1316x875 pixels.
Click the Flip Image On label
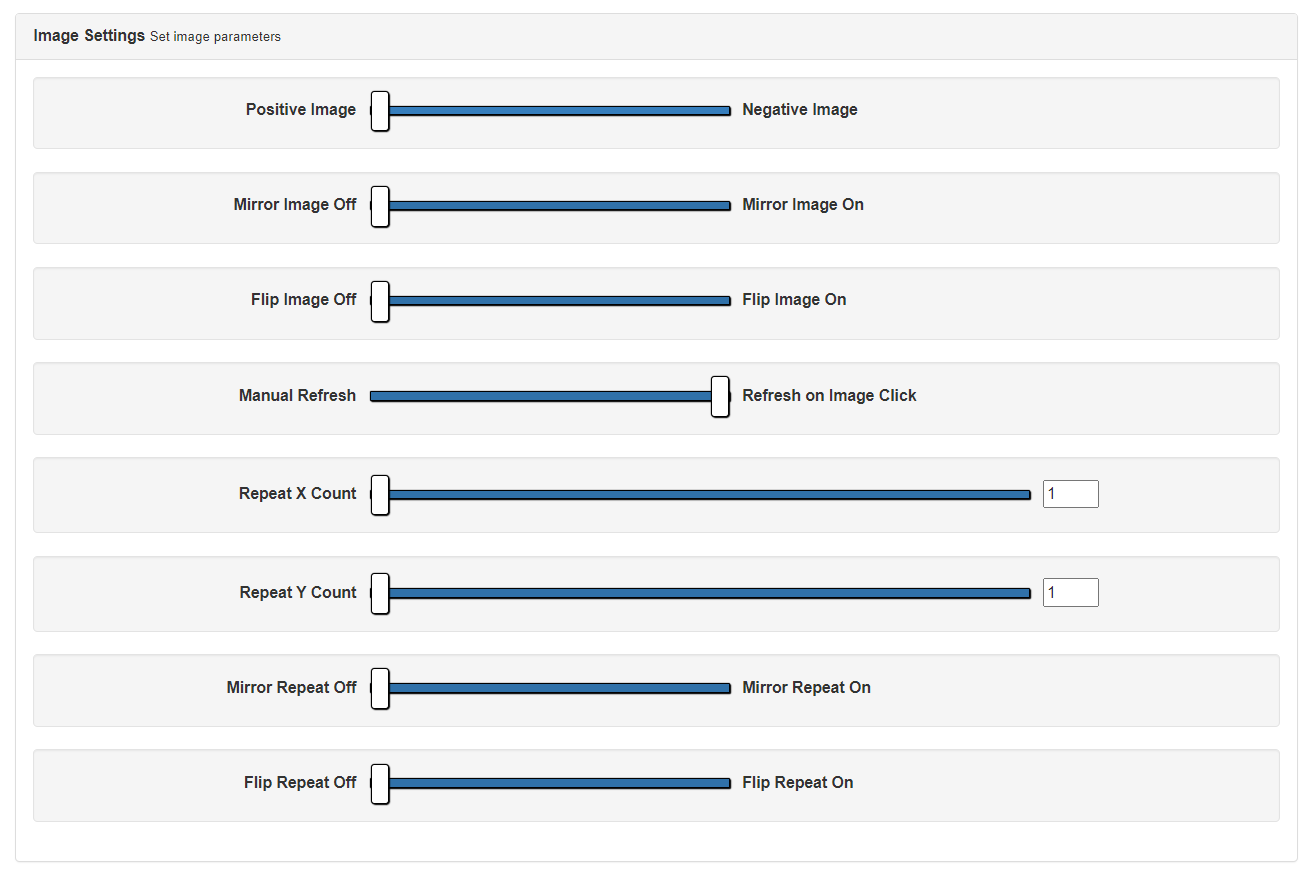794,300
